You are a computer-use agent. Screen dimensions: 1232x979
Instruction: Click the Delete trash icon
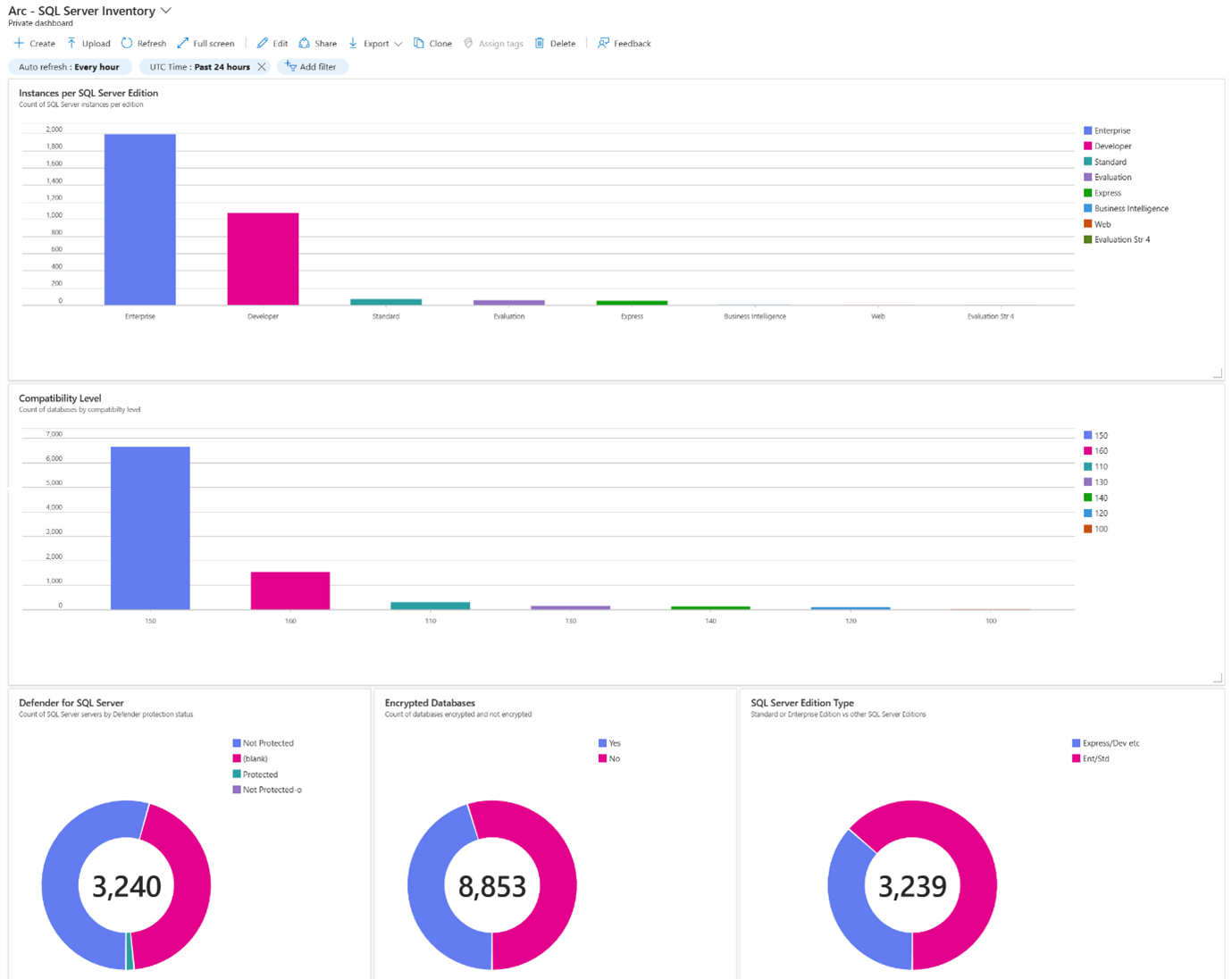click(x=540, y=43)
